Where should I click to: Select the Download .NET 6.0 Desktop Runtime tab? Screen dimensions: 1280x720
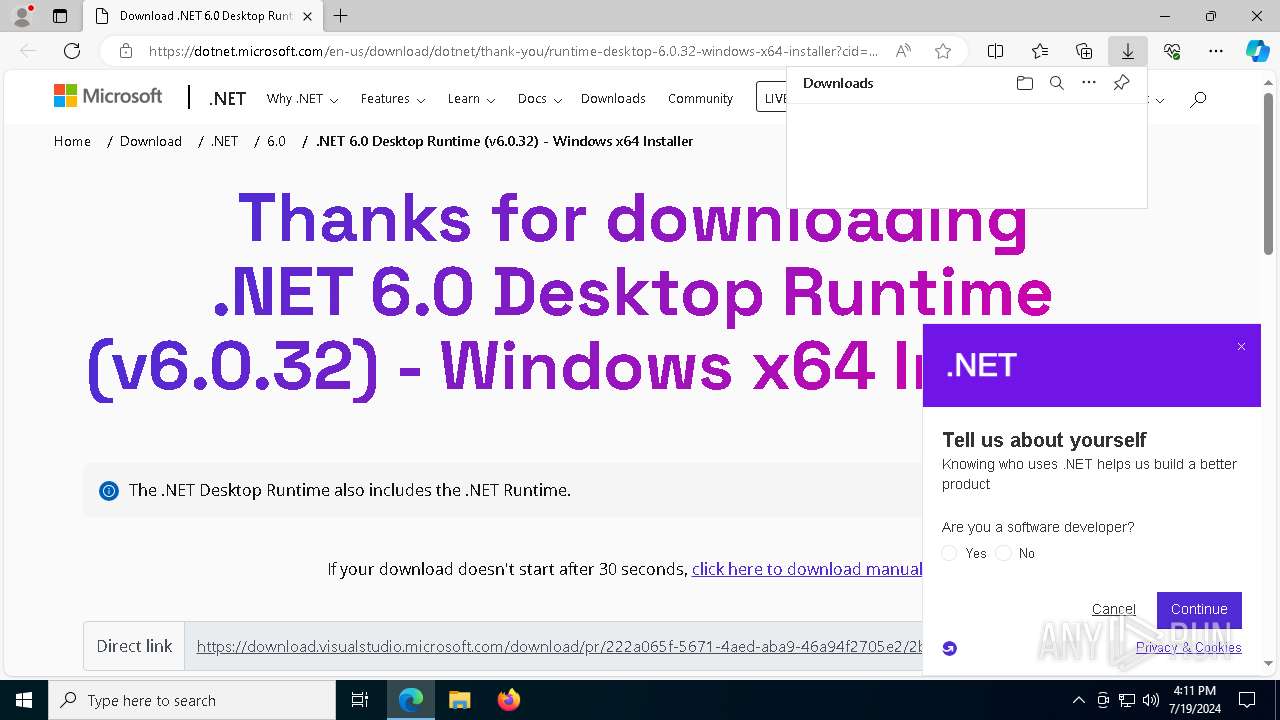coord(203,16)
